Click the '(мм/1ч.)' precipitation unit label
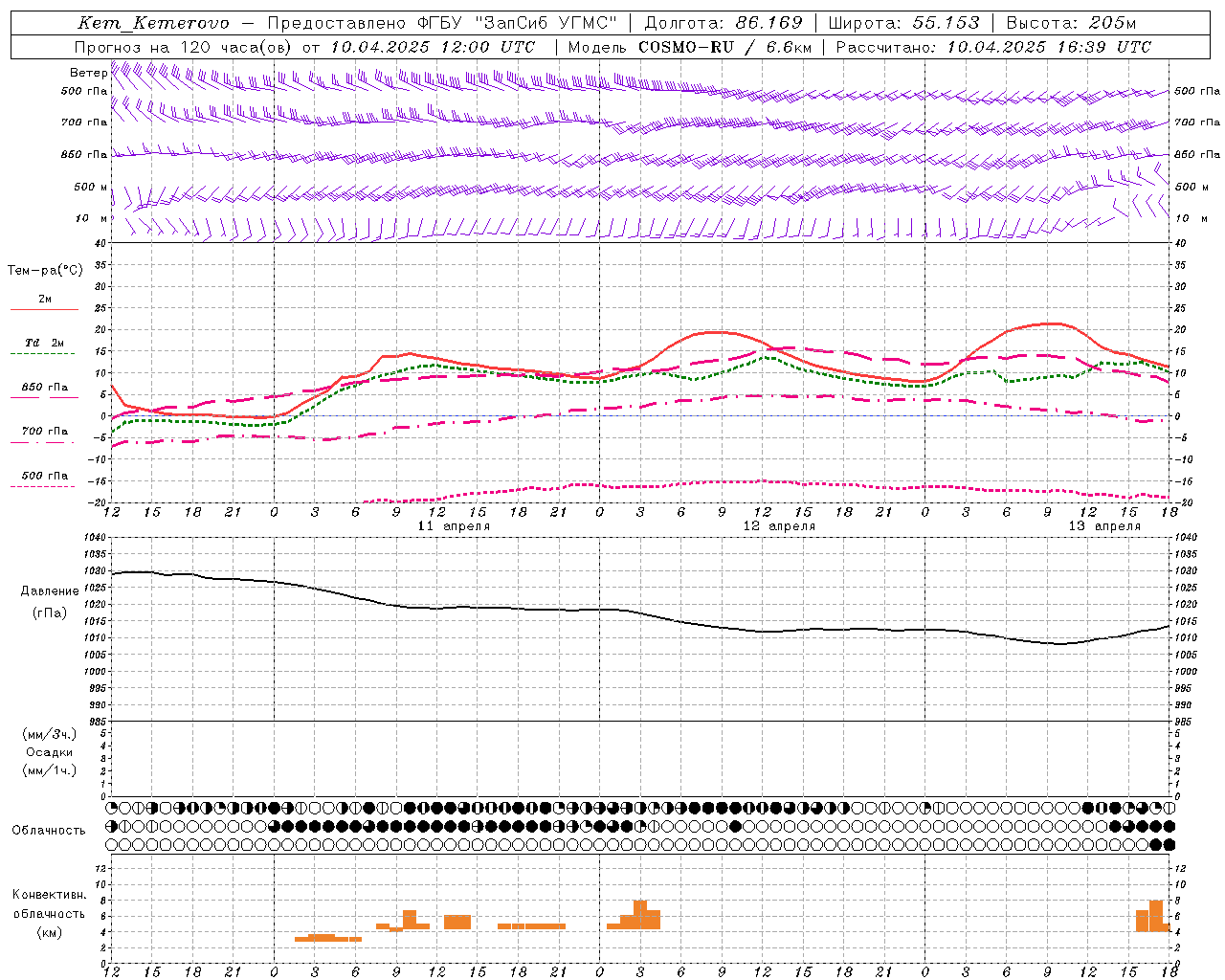 (50, 770)
